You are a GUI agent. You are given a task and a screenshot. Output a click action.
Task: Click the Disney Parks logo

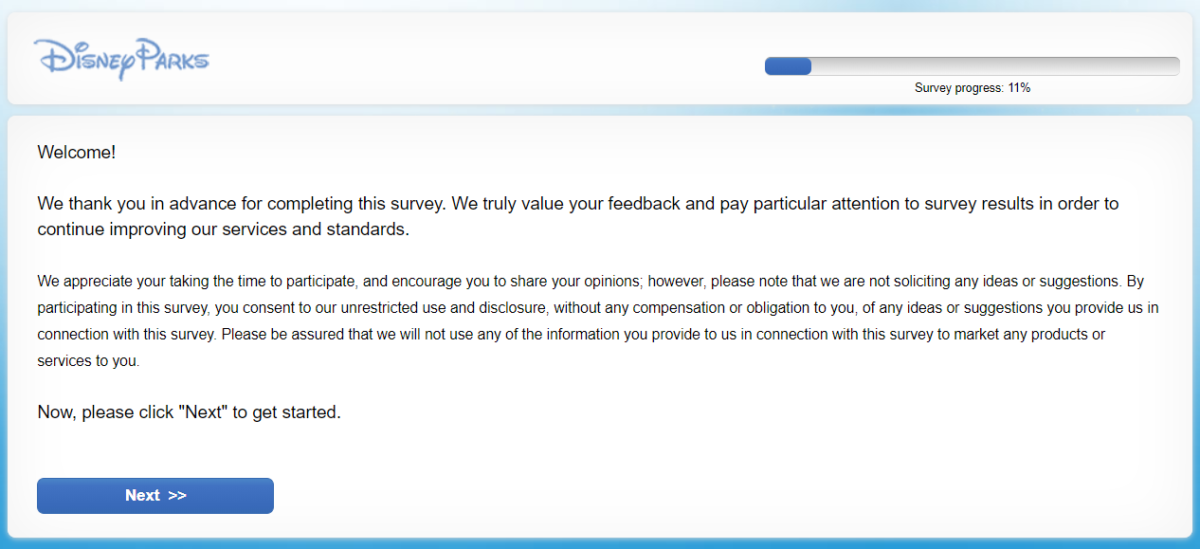click(x=121, y=59)
